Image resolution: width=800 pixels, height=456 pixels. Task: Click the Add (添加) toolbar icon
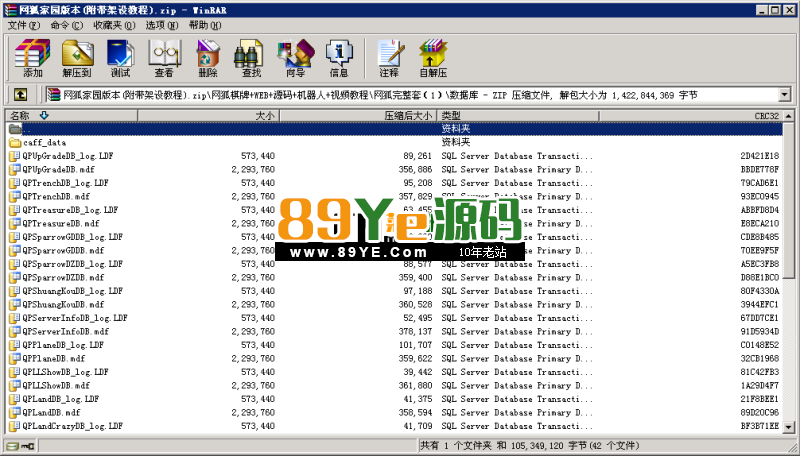tap(33, 58)
